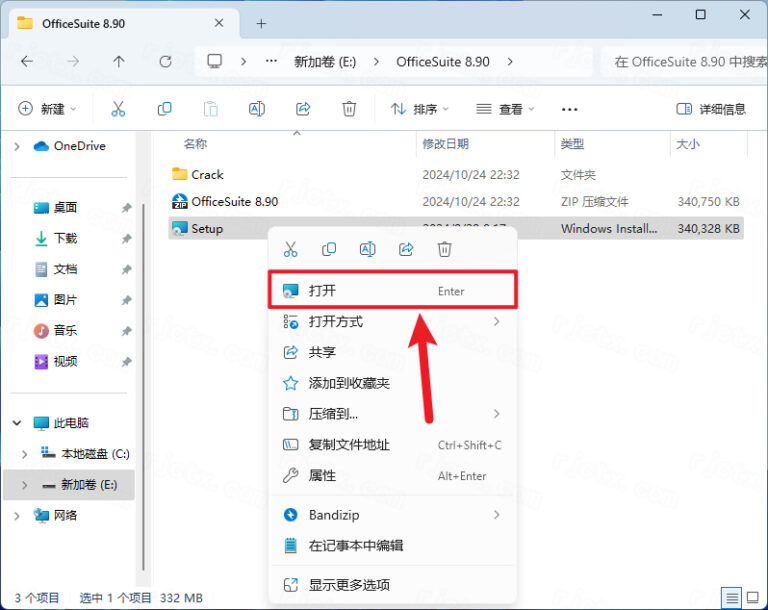
Task: Open the 查看 view dropdown
Action: pos(505,109)
